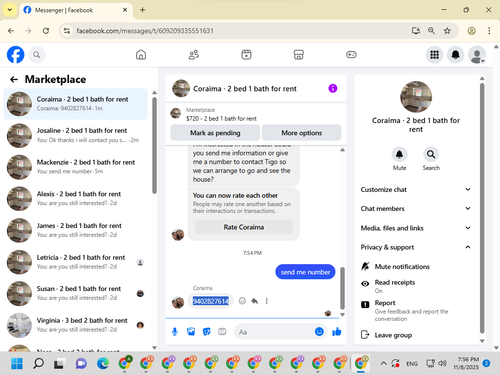Image resolution: width=500 pixels, height=375 pixels.
Task: Choose a GIF icon in composer
Action: [222, 332]
